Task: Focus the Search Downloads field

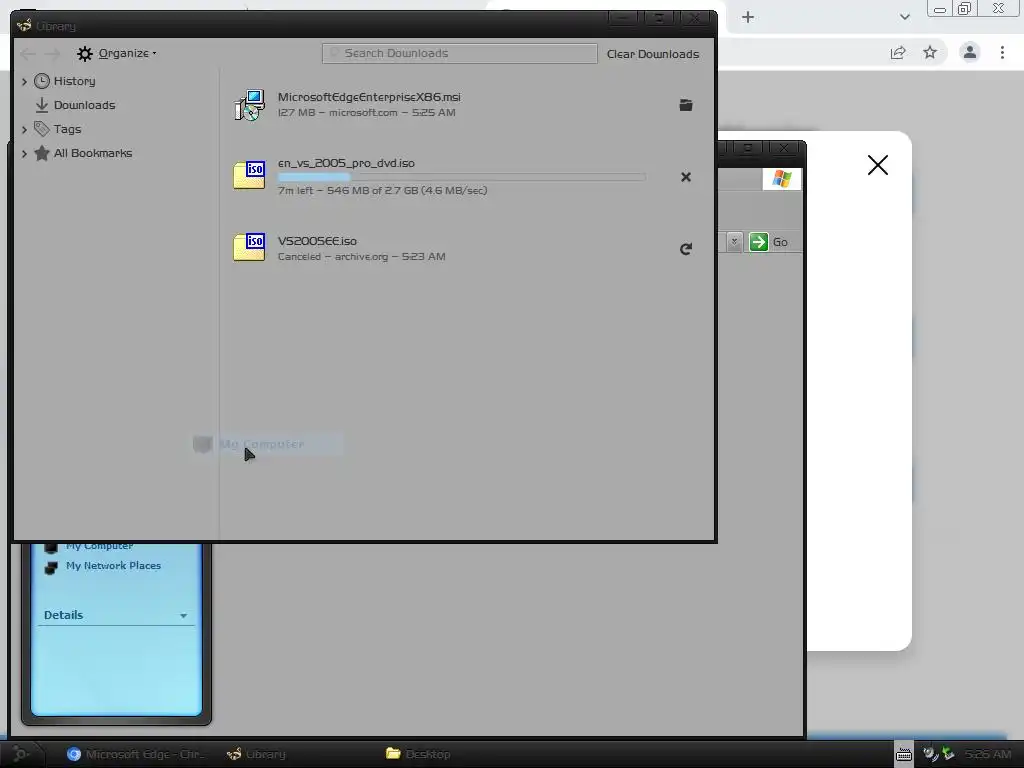Action: [459, 54]
